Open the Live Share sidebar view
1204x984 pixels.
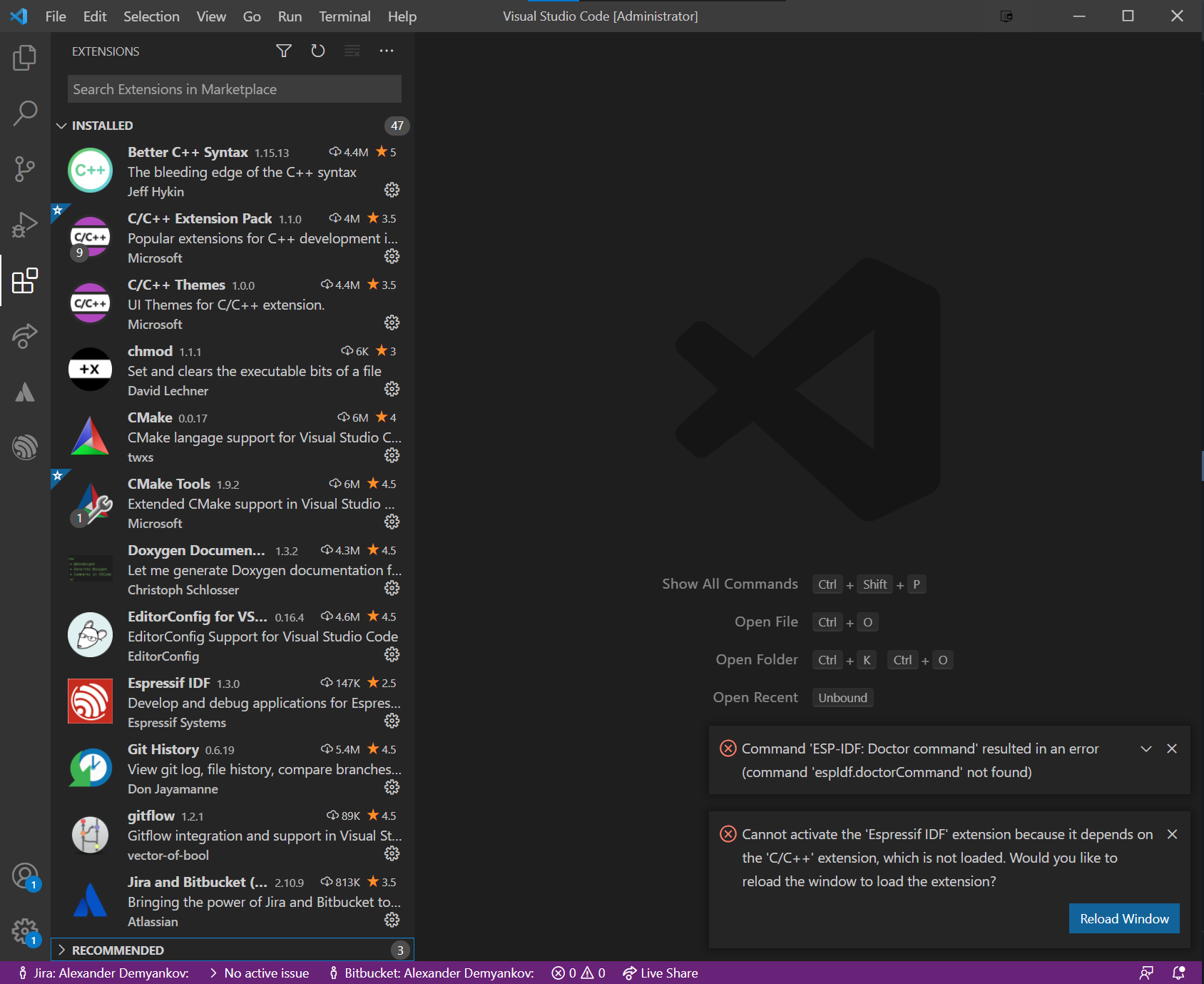[x=25, y=336]
